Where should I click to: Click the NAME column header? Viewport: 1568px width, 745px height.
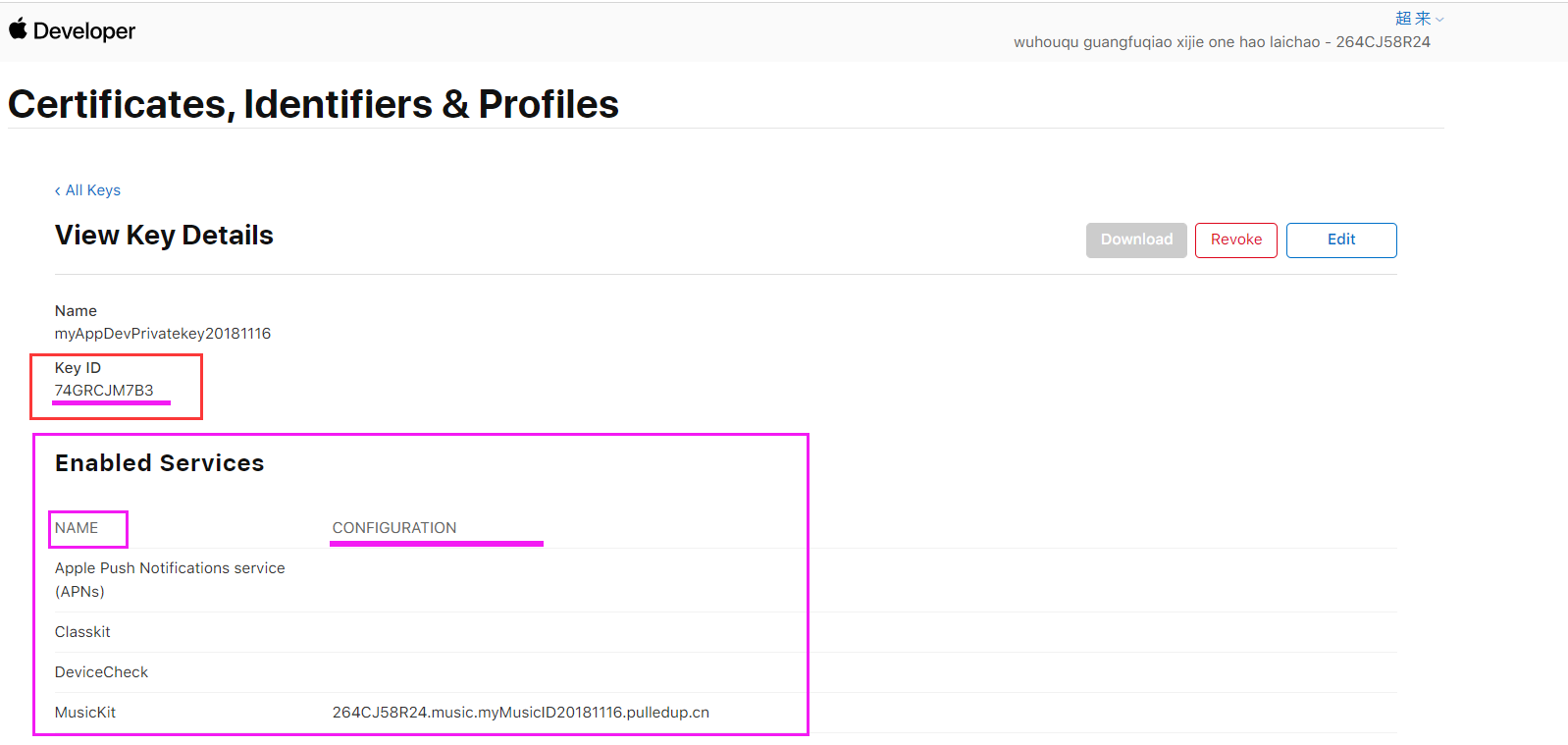click(x=77, y=528)
